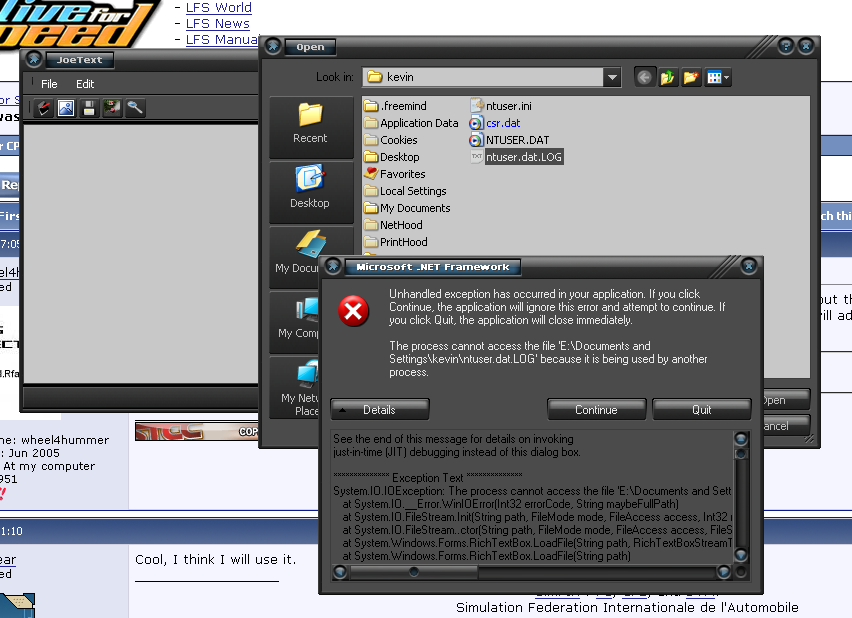
Task: Select the Cookies folder
Action: click(391, 140)
